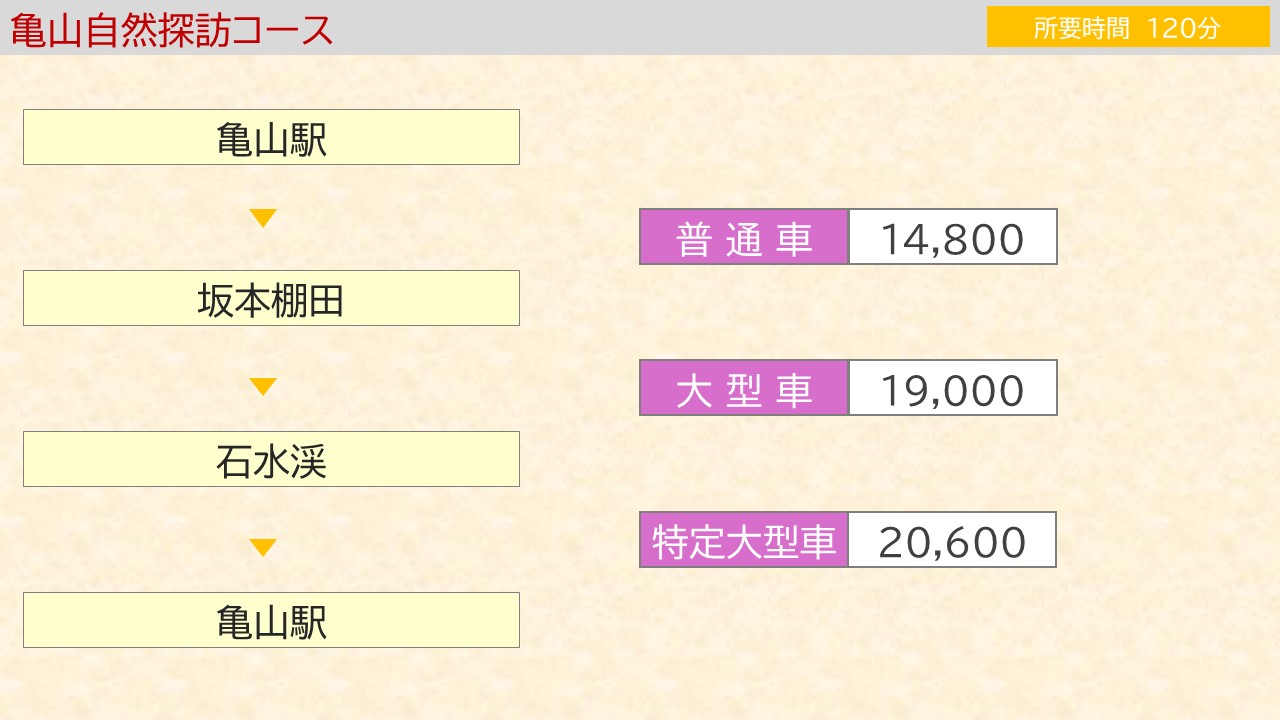The height and width of the screenshot is (720, 1280).
Task: Click the 大型車 vehicle type label
Action: click(x=744, y=388)
